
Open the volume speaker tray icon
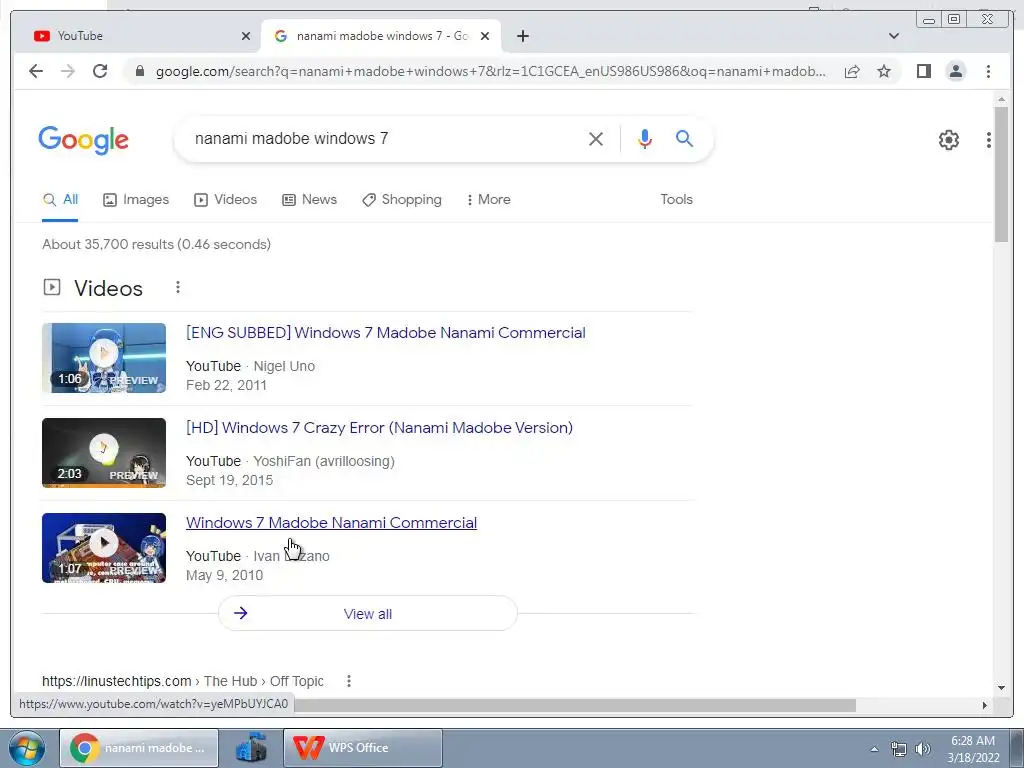pos(923,749)
